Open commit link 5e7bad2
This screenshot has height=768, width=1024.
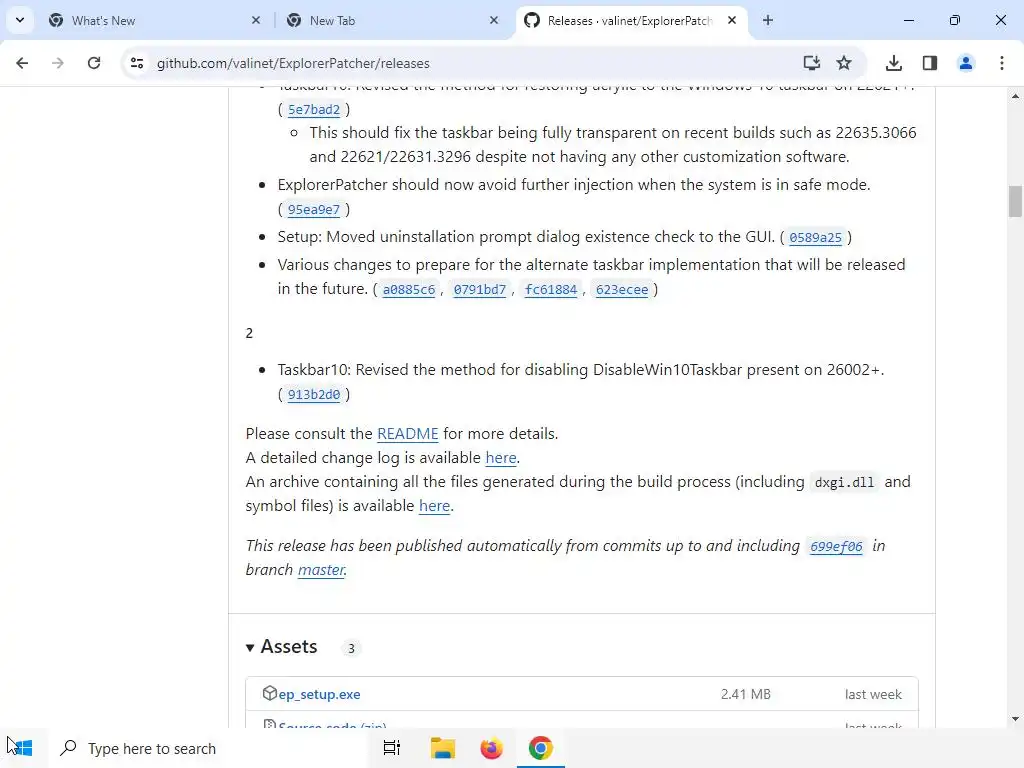[313, 110]
